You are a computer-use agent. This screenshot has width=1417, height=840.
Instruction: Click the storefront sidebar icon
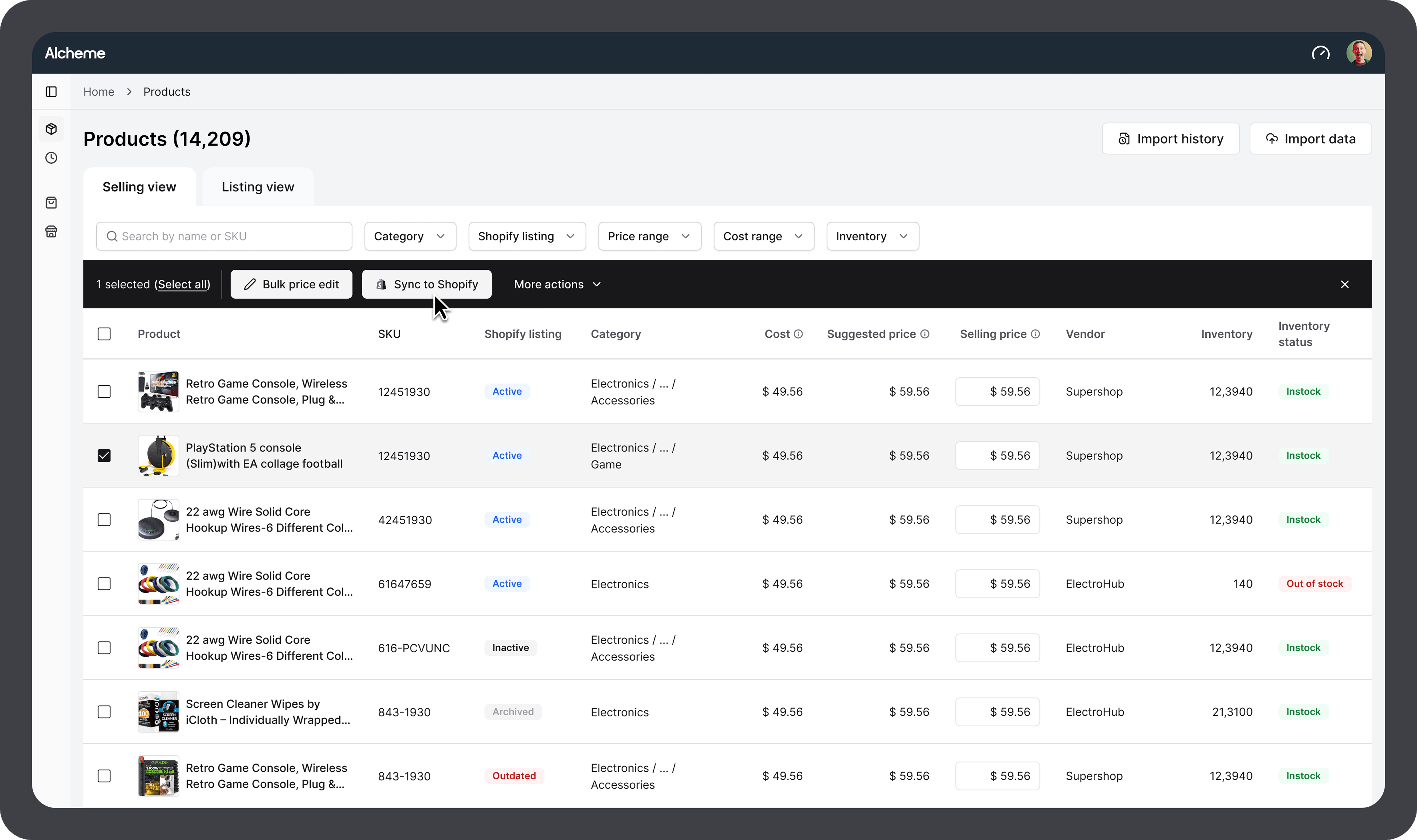[x=51, y=231]
